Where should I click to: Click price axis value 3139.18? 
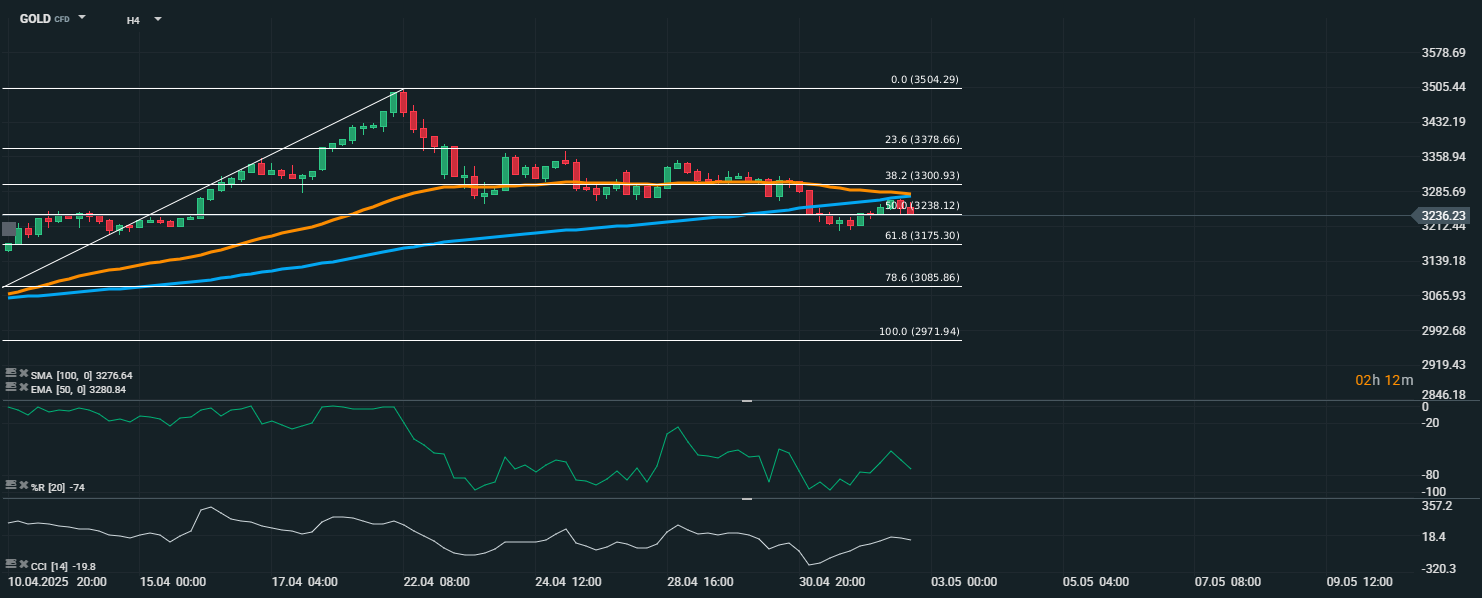[1443, 261]
